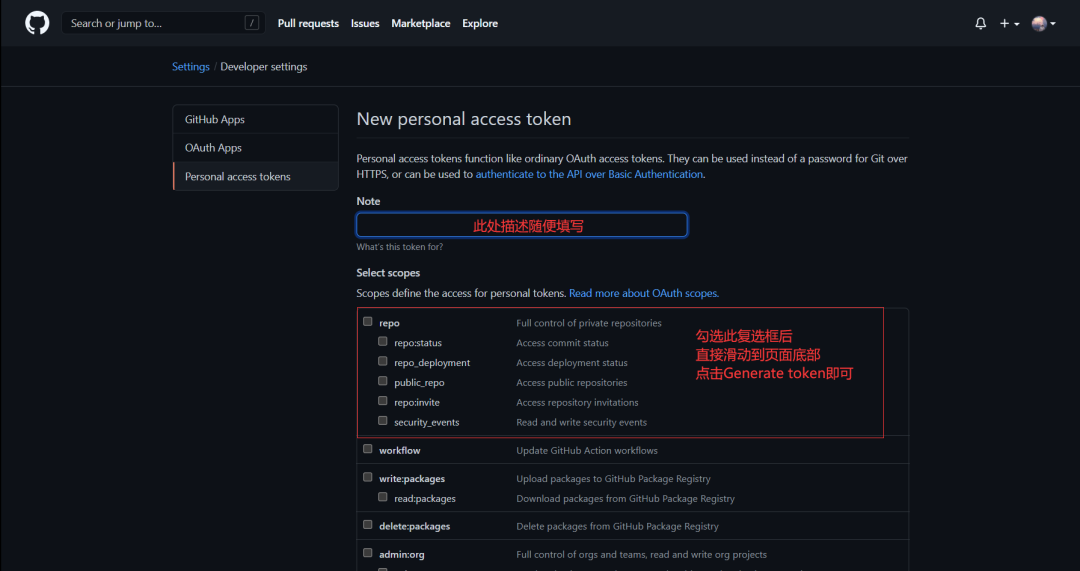Select GitHub Apps in the sidebar
The image size is (1080, 571).
click(256, 119)
